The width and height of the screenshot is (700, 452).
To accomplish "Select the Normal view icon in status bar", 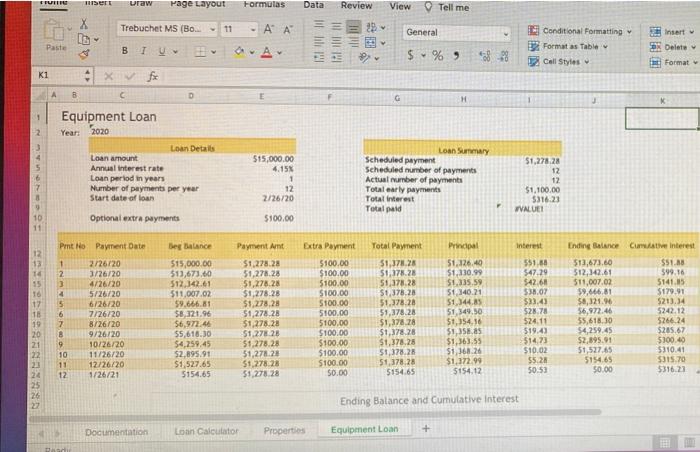I will [x=664, y=443].
